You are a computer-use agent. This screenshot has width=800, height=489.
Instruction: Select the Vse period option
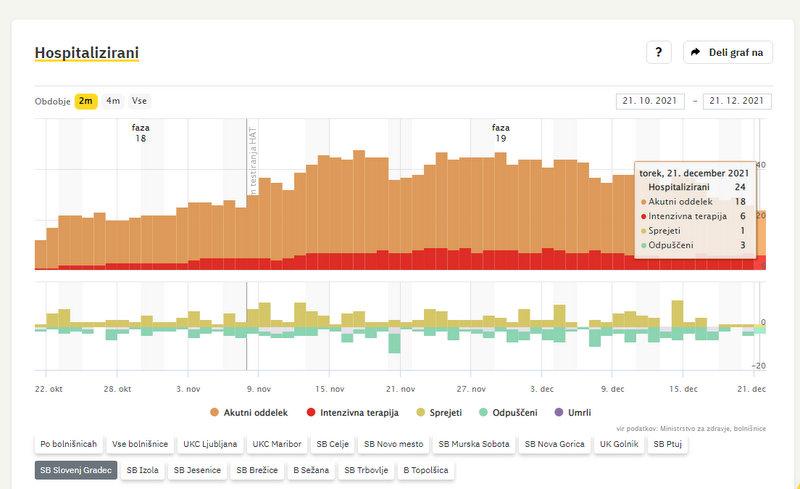coord(139,101)
